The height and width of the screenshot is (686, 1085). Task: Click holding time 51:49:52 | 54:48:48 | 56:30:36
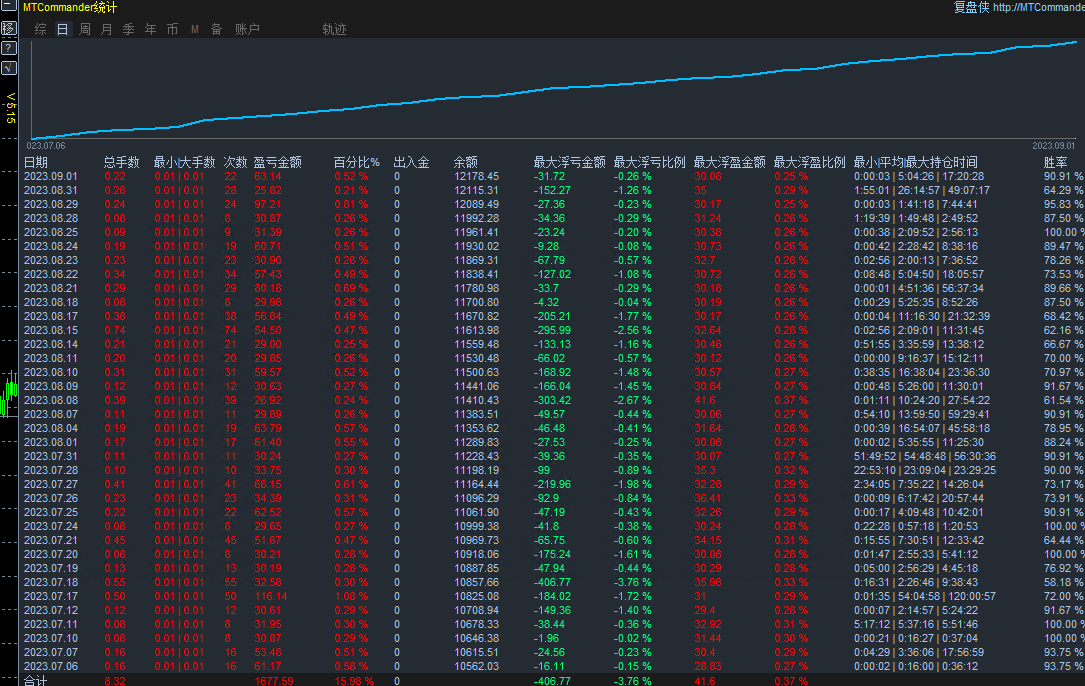click(x=925, y=456)
